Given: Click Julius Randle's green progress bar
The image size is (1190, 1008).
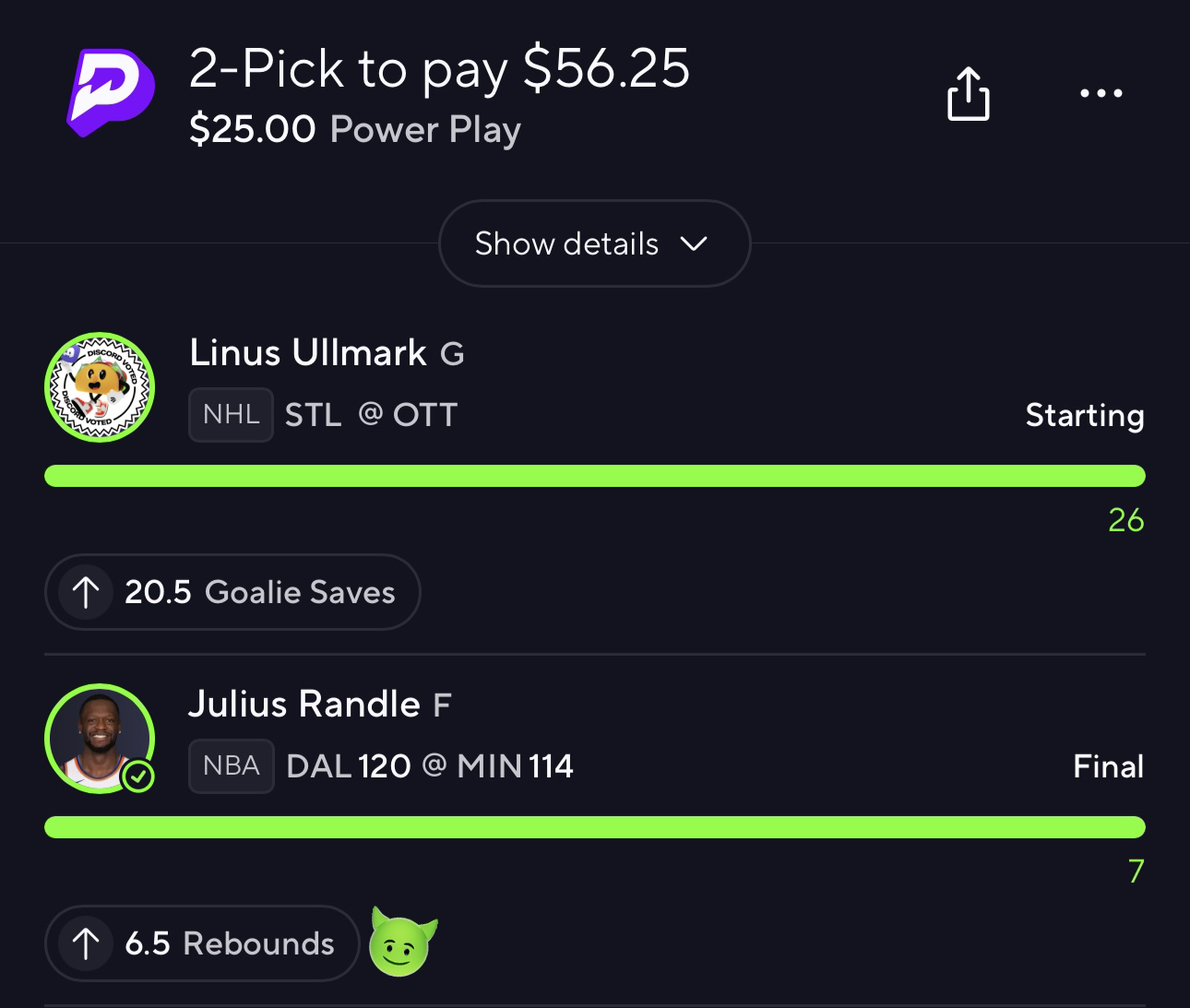Looking at the screenshot, I should coord(595,827).
